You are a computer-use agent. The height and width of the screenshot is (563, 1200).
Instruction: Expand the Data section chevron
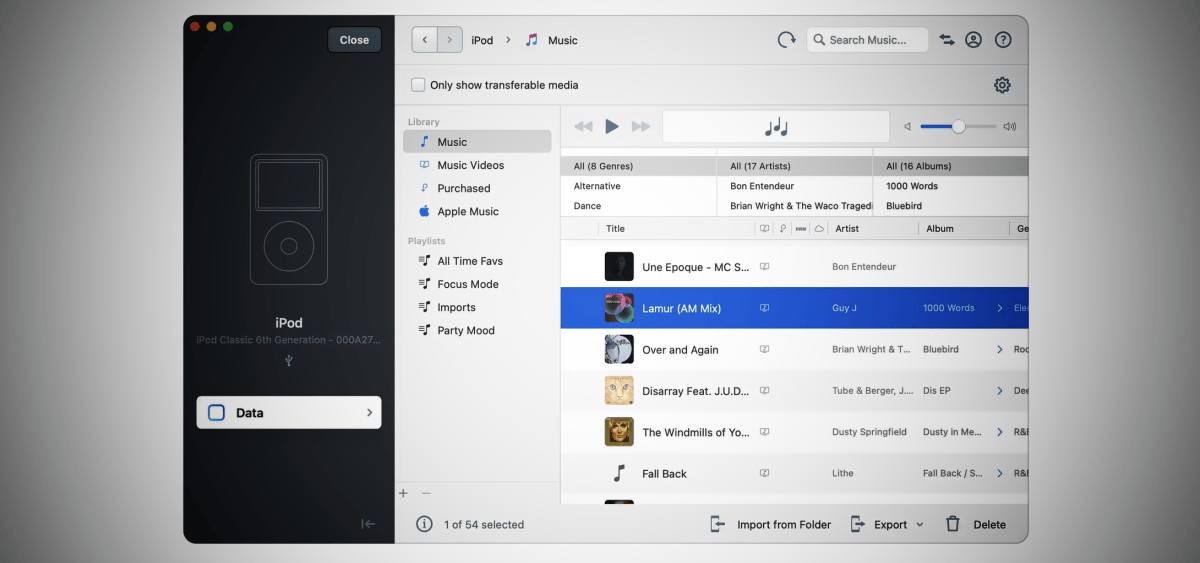coord(369,413)
